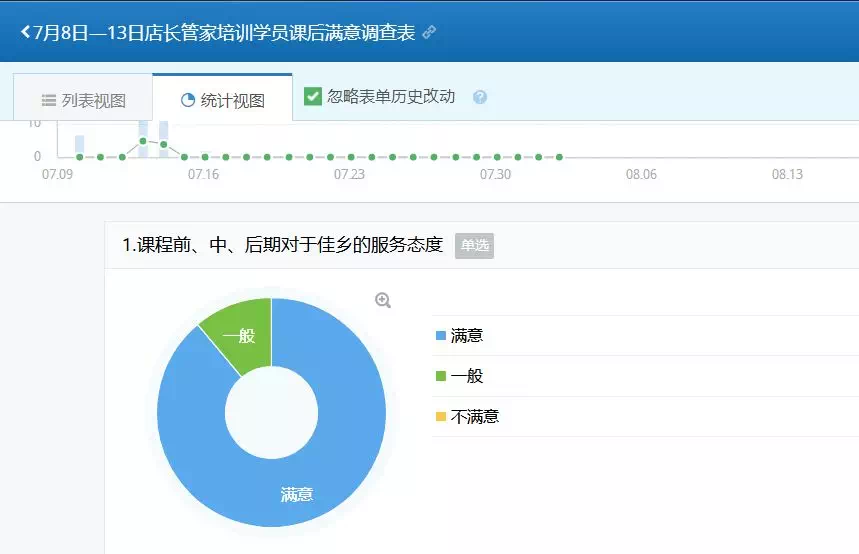
Task: Click the yellow 不满意 legend swatch
Action: click(441, 417)
